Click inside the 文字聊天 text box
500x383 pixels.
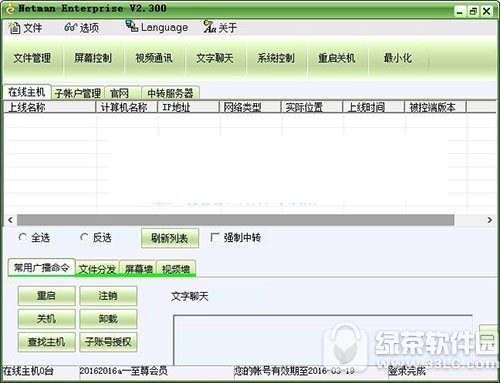point(323,340)
